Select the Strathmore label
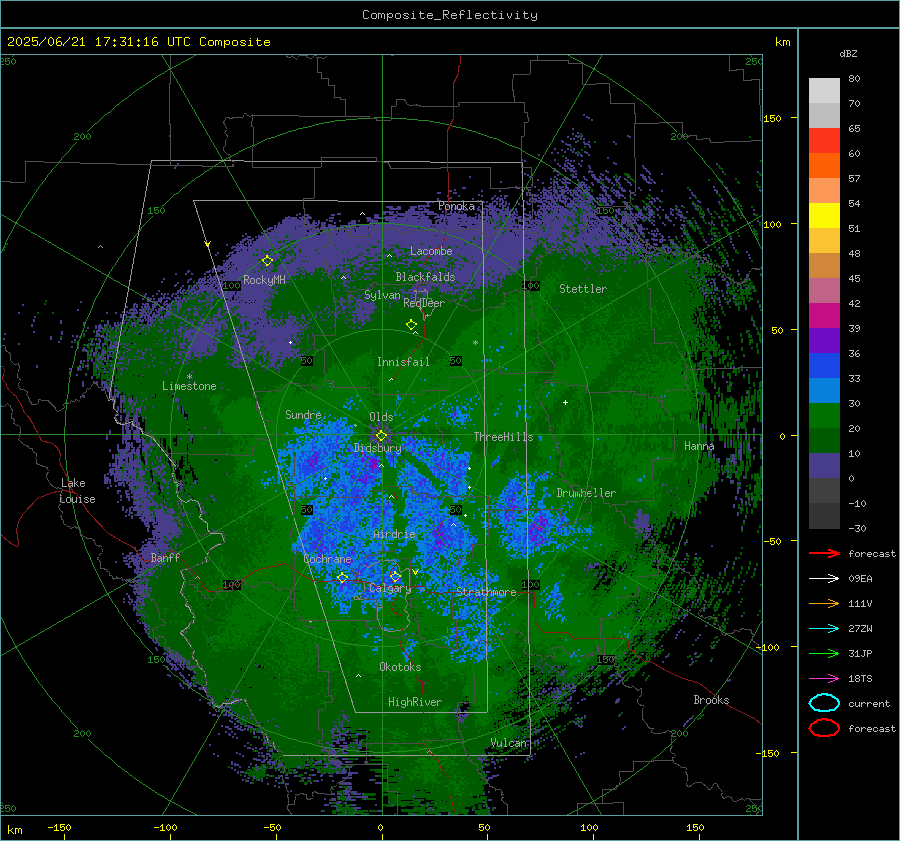Screen dimensions: 900x841 pyautogui.click(x=486, y=592)
